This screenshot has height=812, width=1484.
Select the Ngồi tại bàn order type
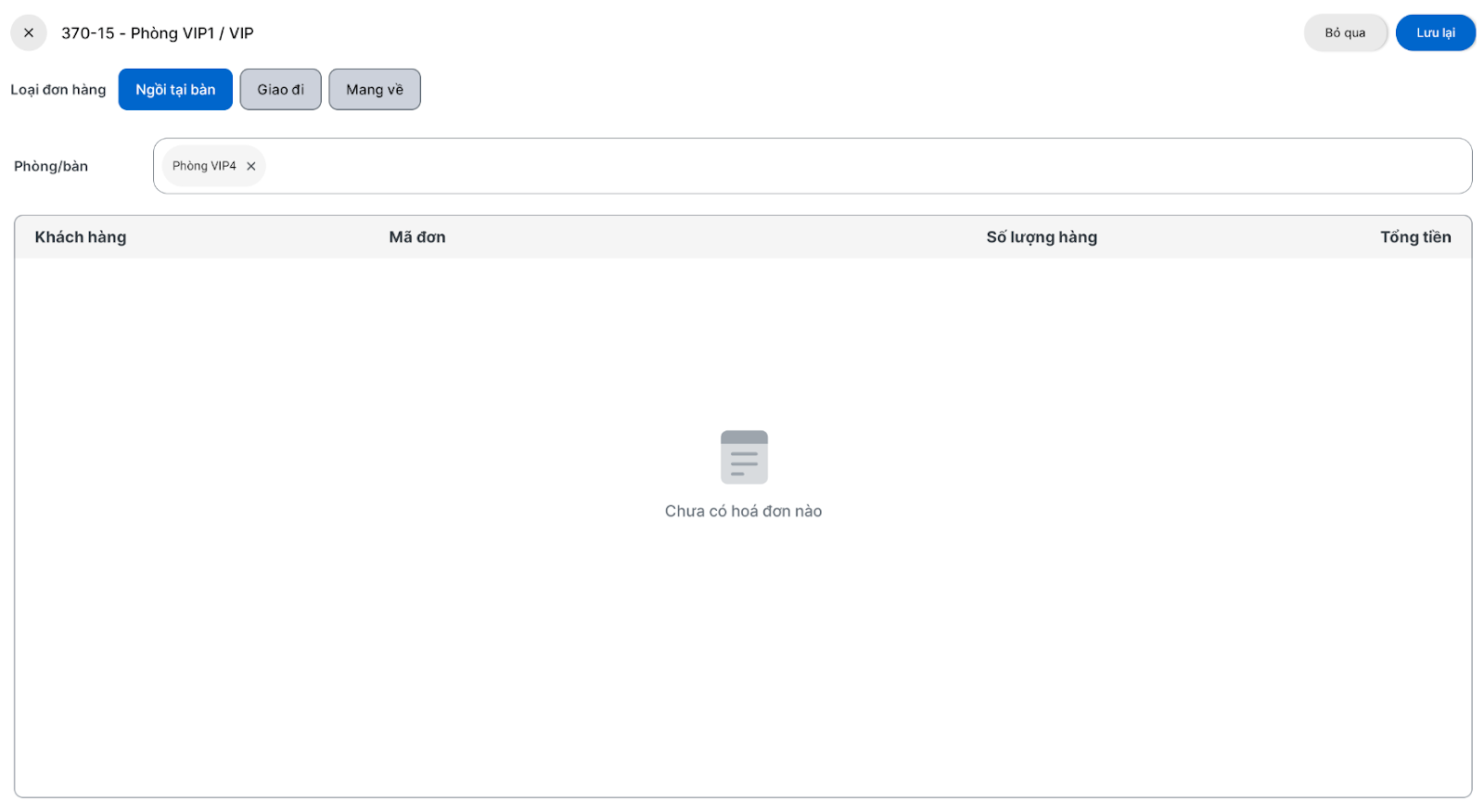175,90
